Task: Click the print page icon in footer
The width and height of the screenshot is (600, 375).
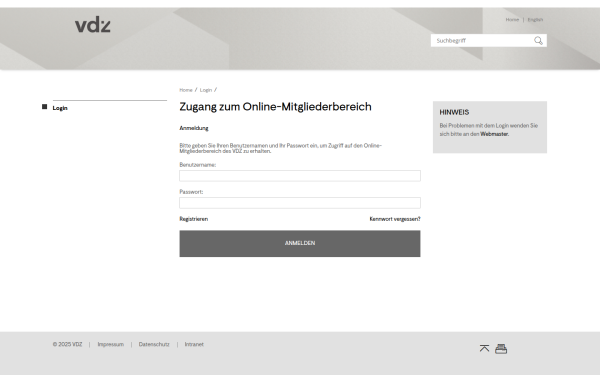Action: 501,349
